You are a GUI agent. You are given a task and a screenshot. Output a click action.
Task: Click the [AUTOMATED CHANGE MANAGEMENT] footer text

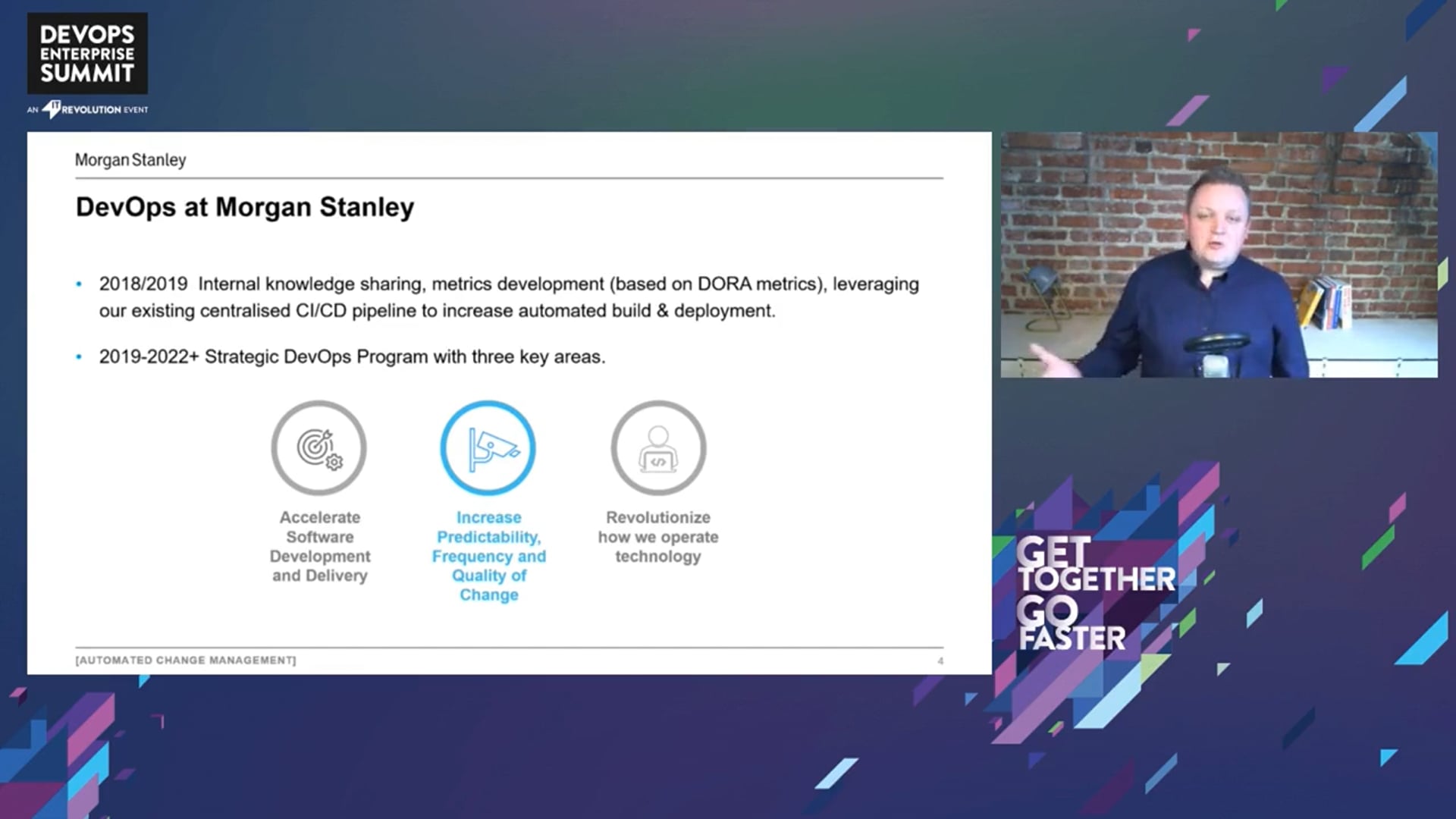(186, 661)
